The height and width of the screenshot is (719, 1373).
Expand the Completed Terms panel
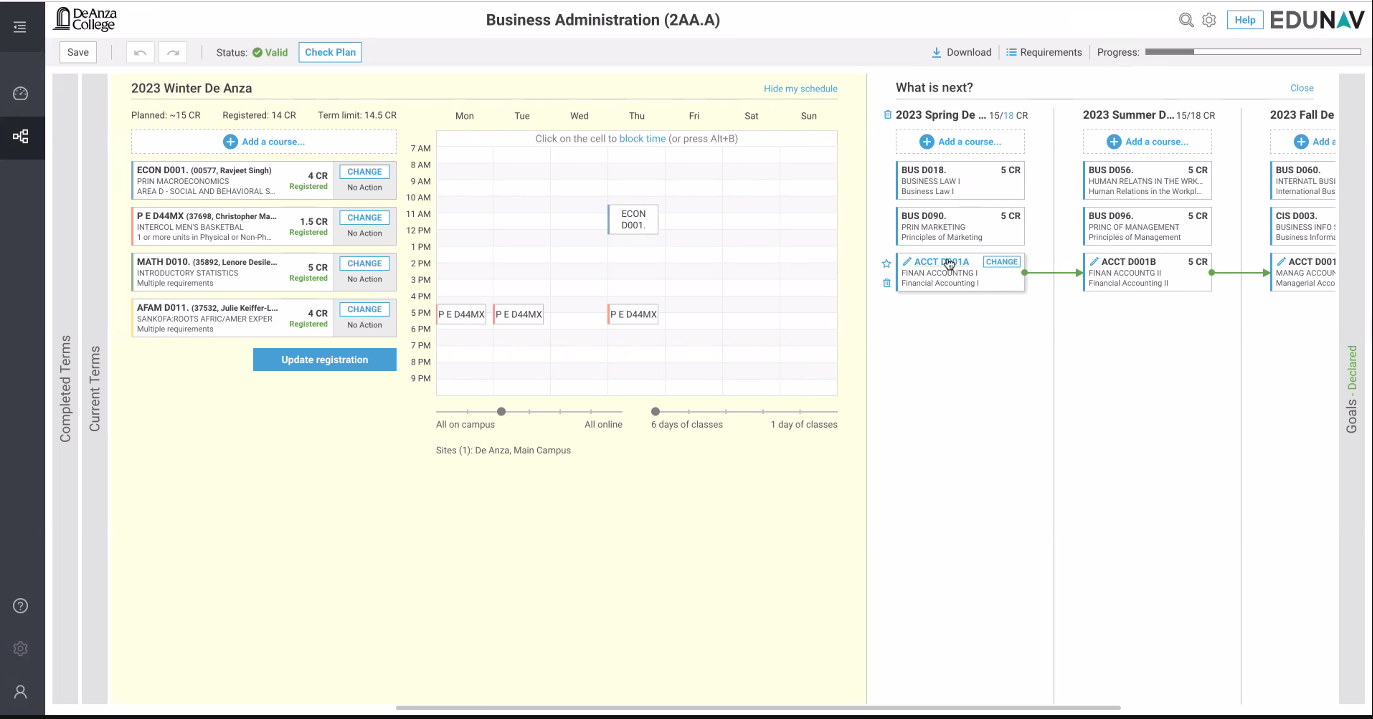click(x=65, y=389)
